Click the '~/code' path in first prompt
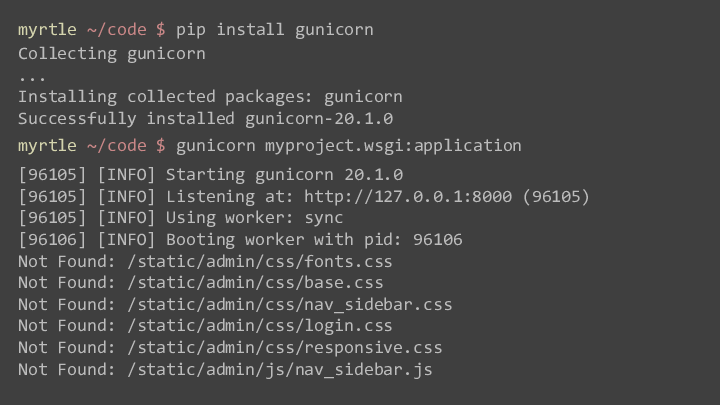The height and width of the screenshot is (405, 720). [117, 30]
